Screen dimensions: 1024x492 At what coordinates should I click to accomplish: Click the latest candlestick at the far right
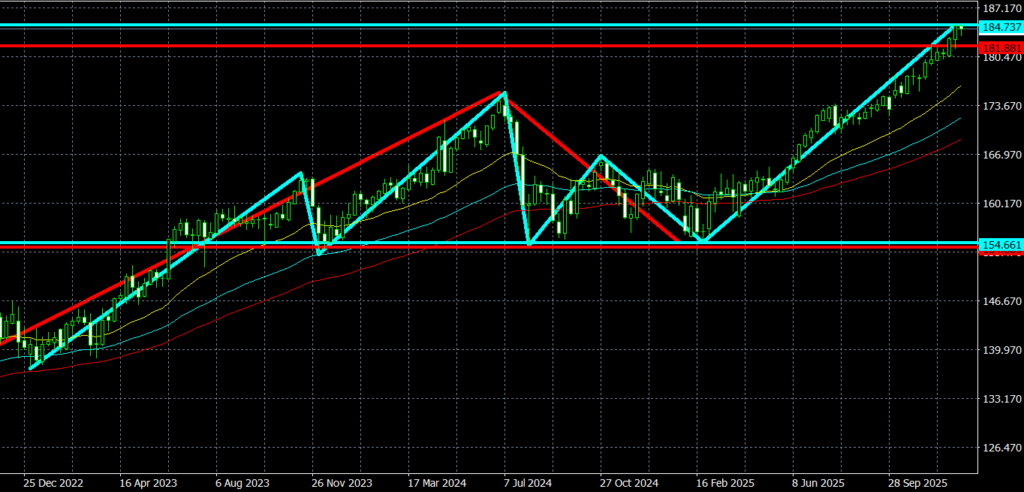coord(960,30)
